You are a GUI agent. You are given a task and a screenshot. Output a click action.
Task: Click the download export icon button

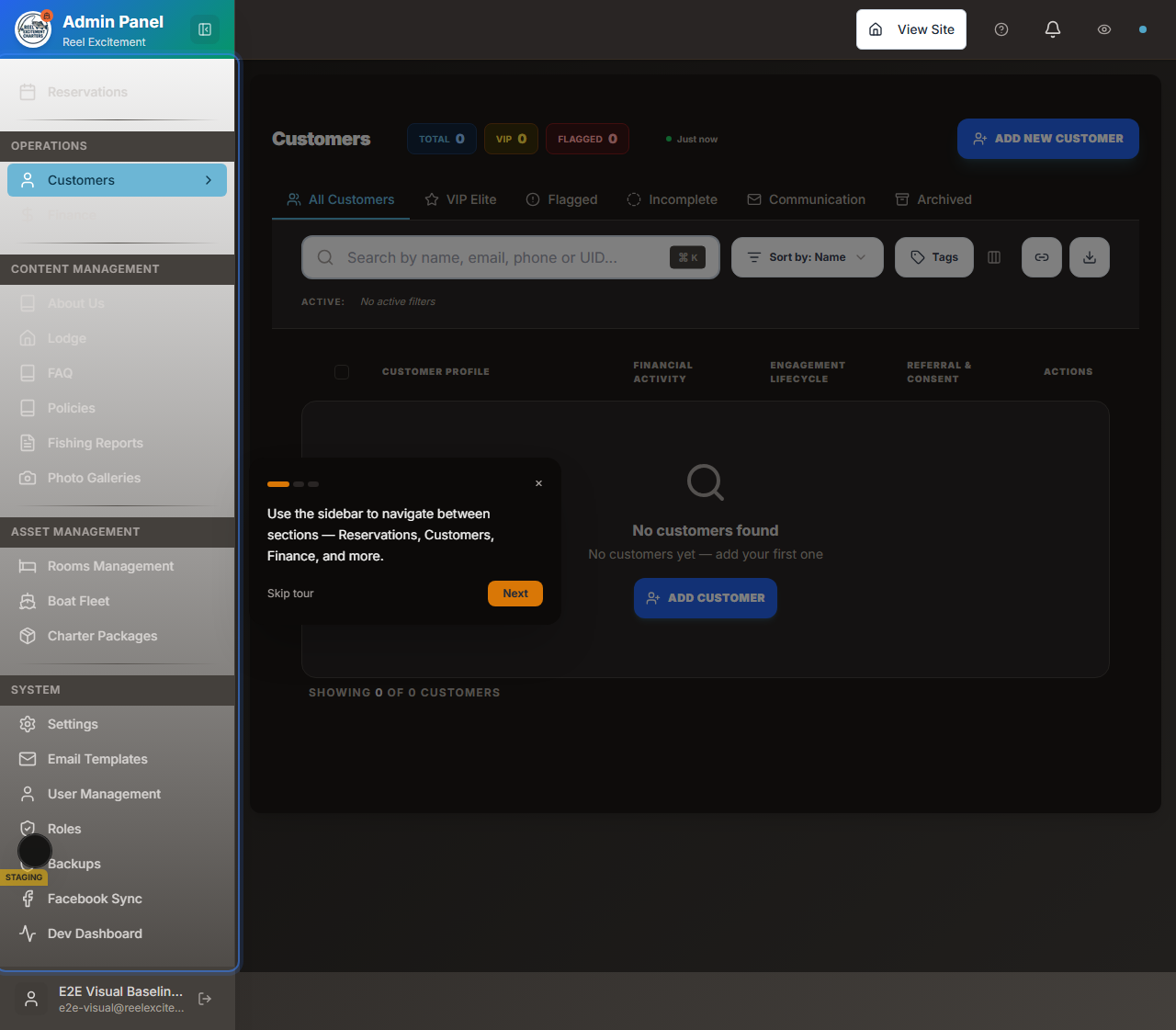point(1090,257)
